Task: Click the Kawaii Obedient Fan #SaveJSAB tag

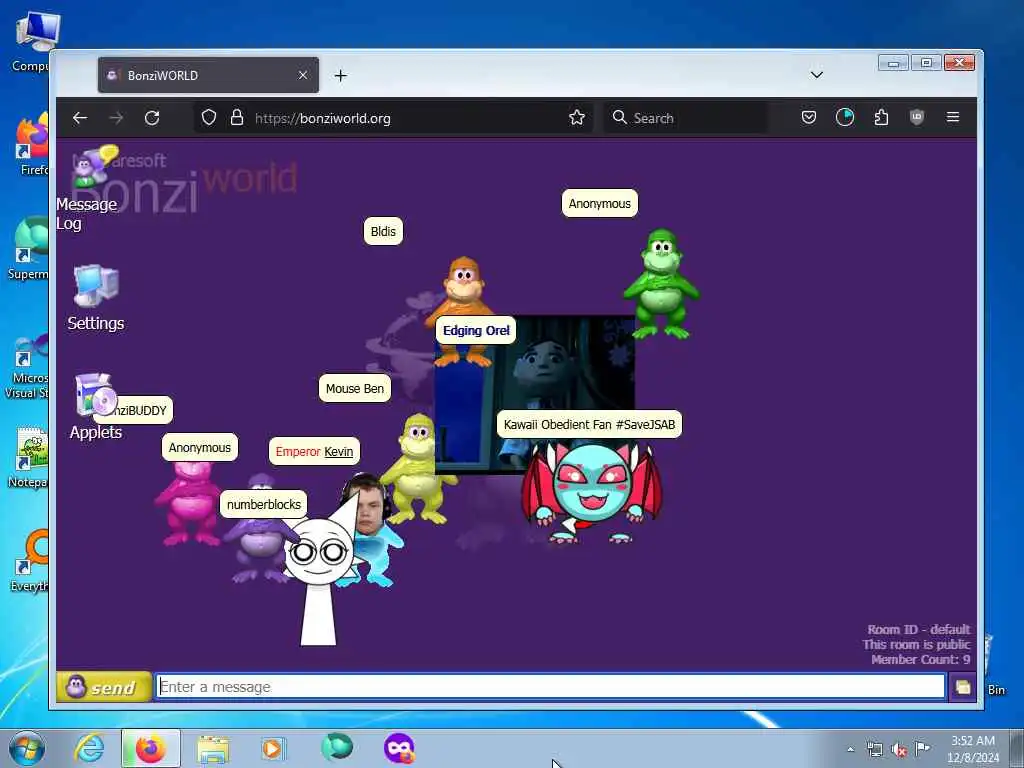Action: [x=589, y=424]
